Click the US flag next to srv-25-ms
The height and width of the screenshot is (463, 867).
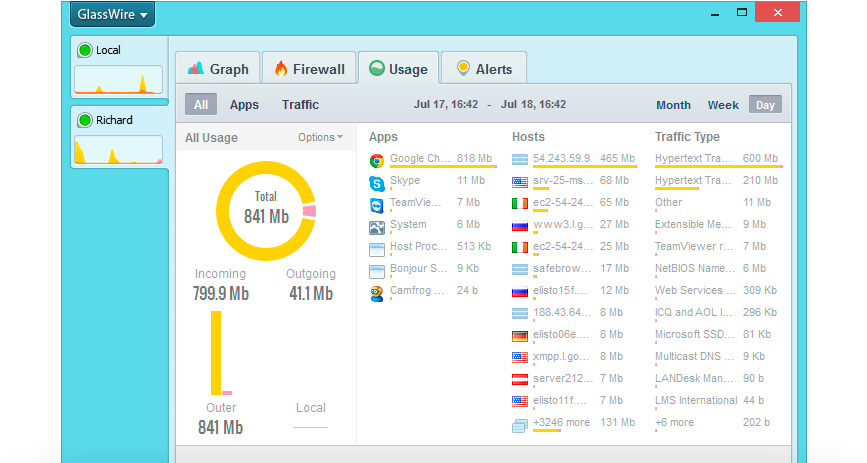[x=520, y=181]
